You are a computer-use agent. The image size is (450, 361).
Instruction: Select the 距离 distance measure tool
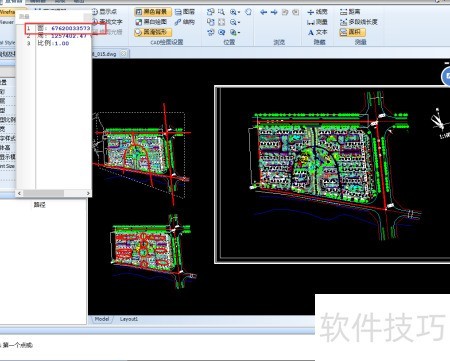(350, 12)
